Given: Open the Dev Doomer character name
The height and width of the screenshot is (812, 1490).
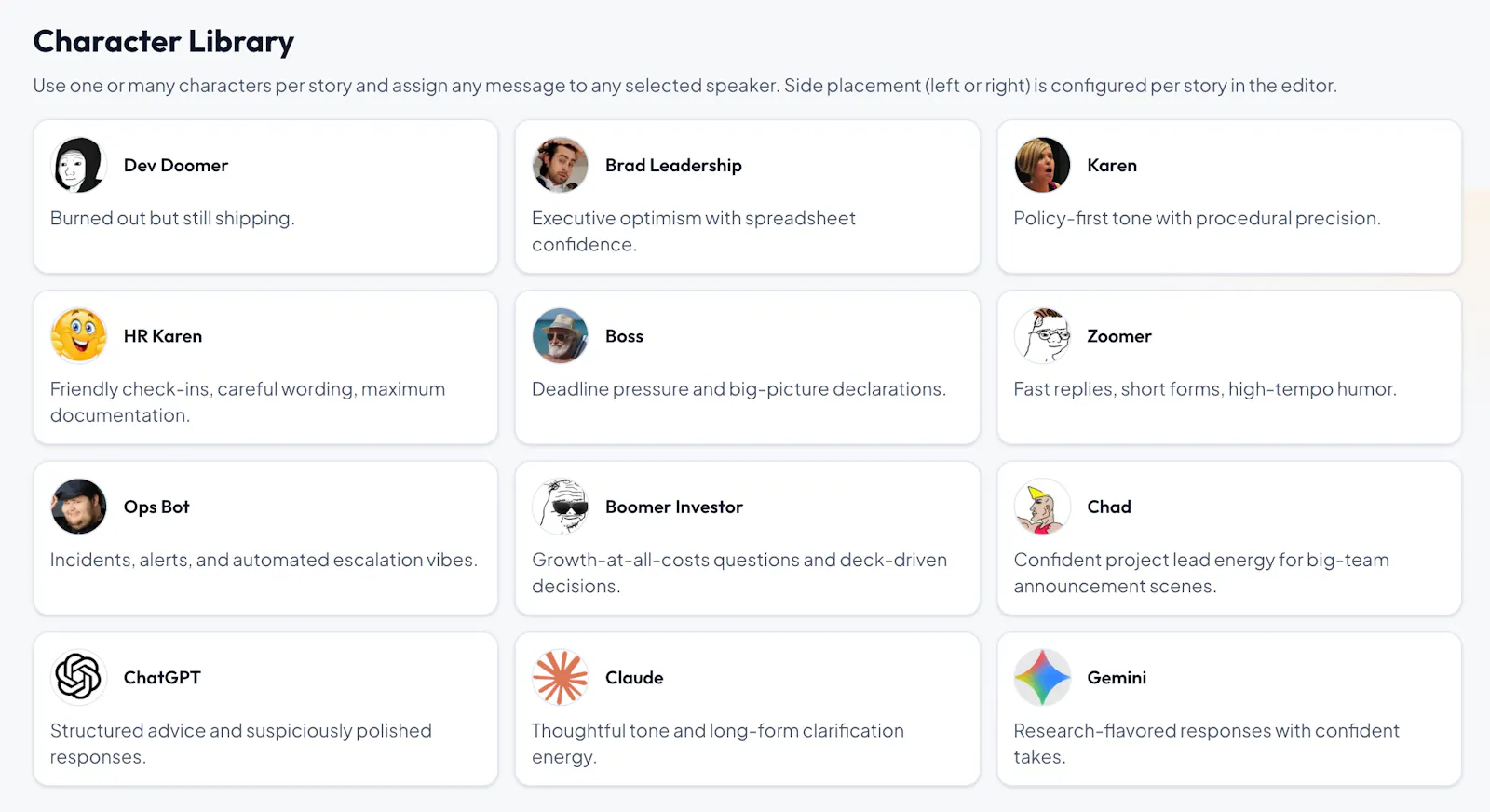Looking at the screenshot, I should coord(176,165).
